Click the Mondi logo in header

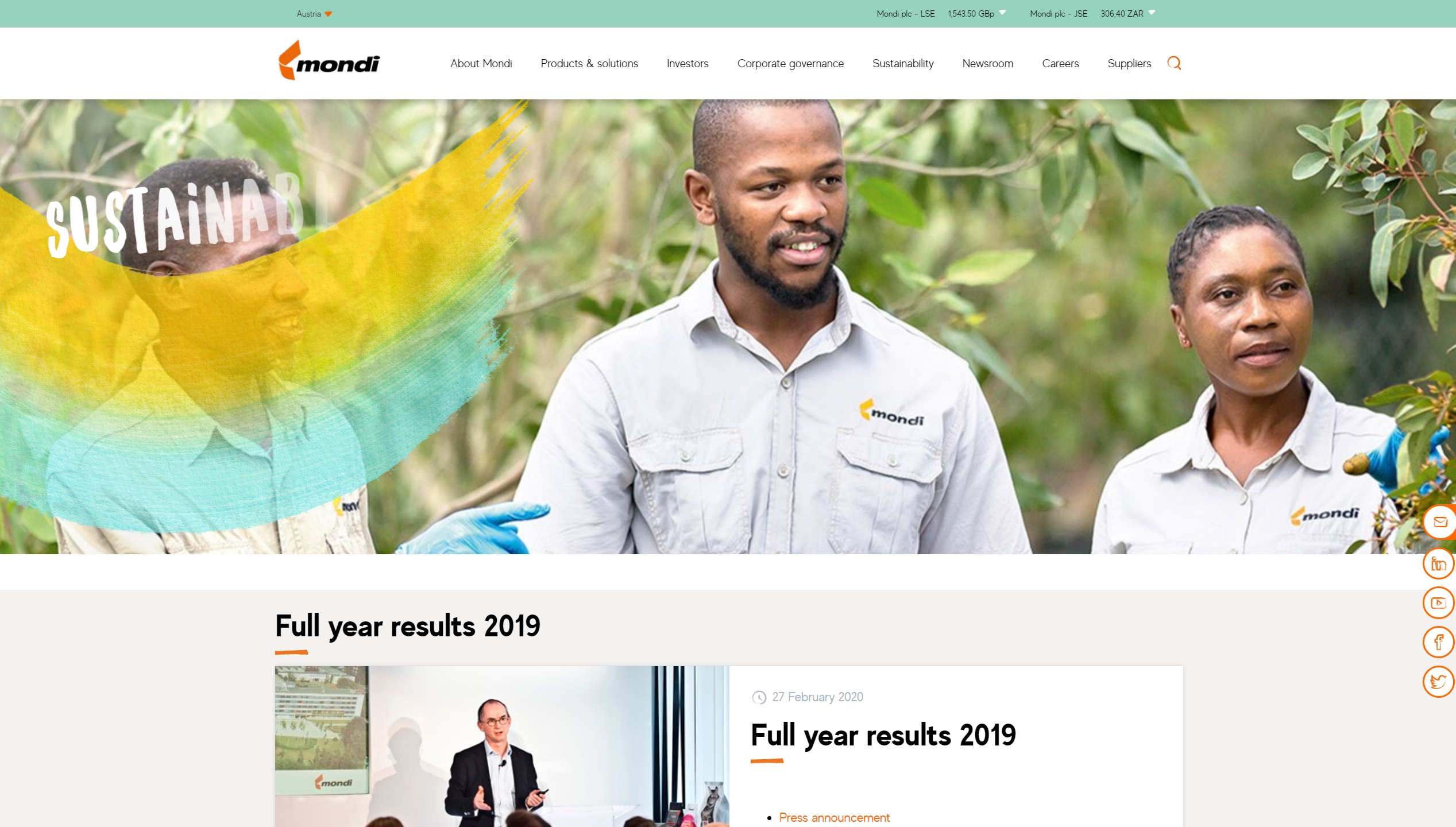329,60
